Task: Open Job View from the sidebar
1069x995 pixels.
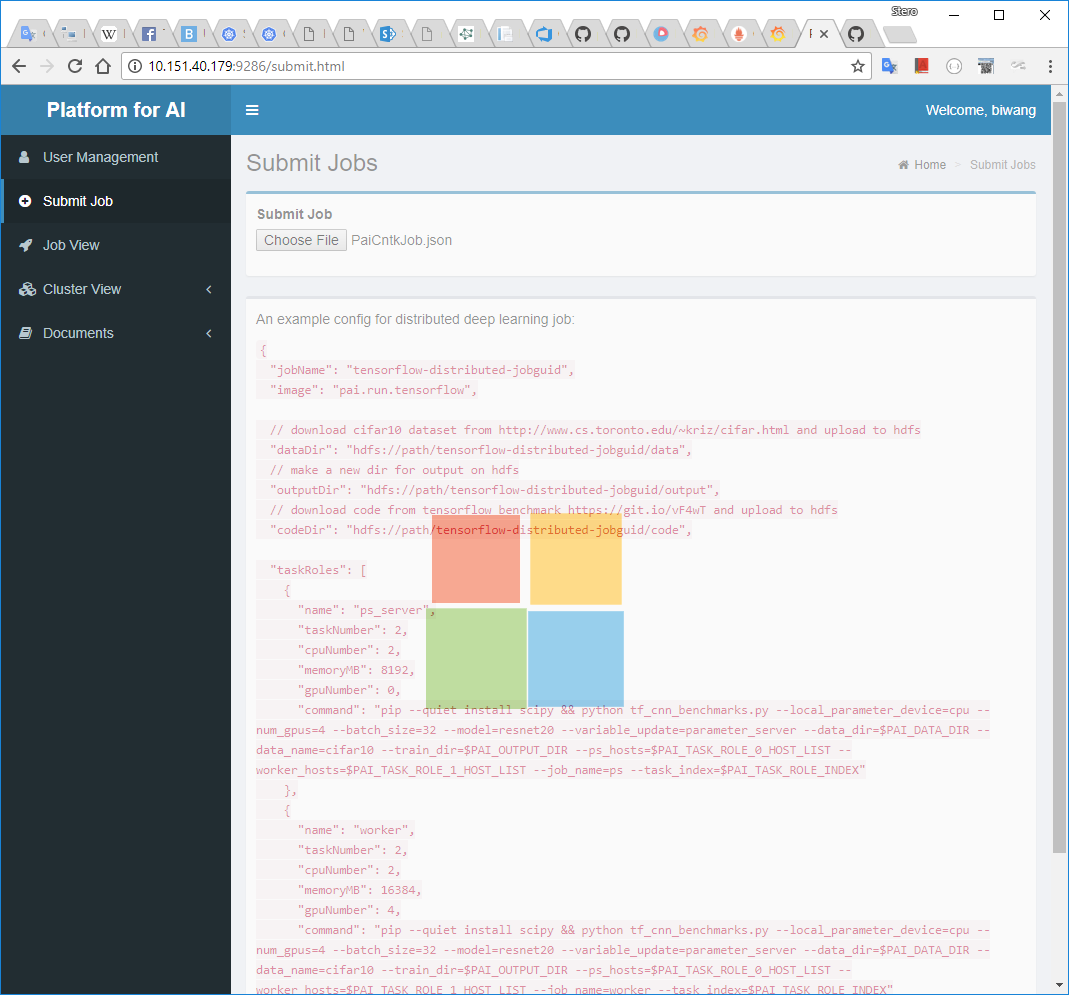Action: (69, 245)
